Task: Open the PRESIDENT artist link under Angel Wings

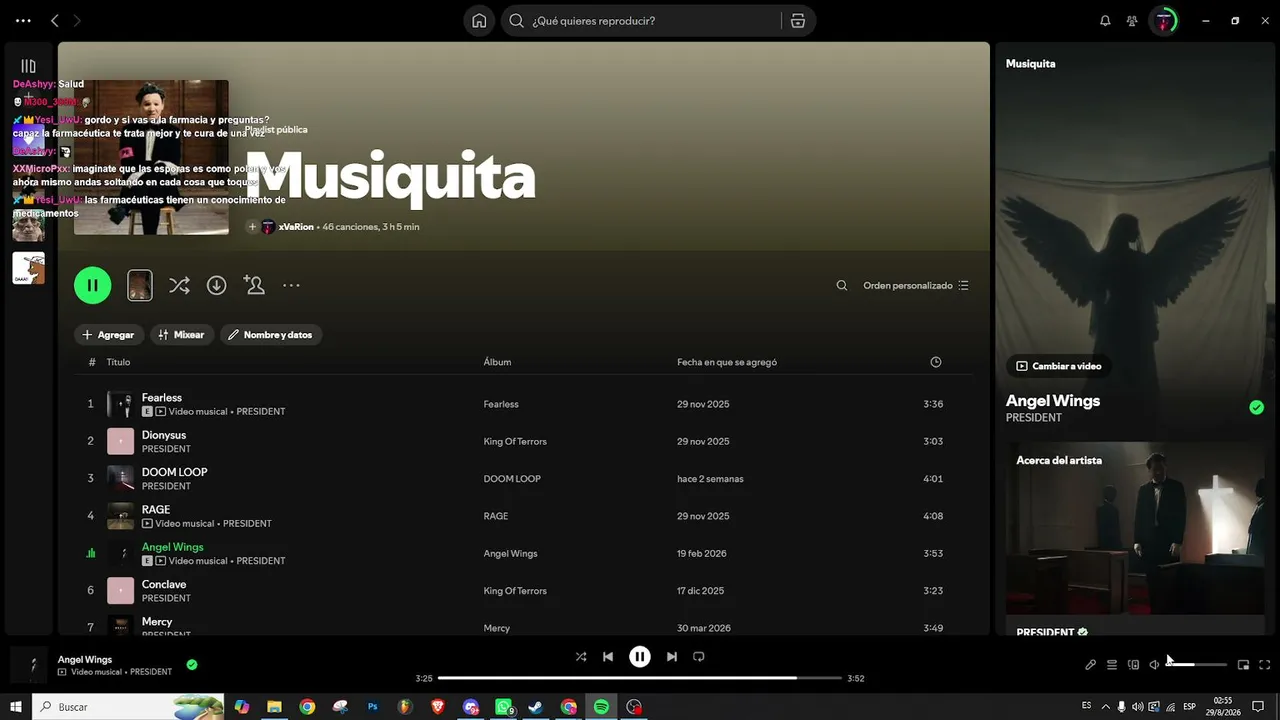Action: 1034,417
